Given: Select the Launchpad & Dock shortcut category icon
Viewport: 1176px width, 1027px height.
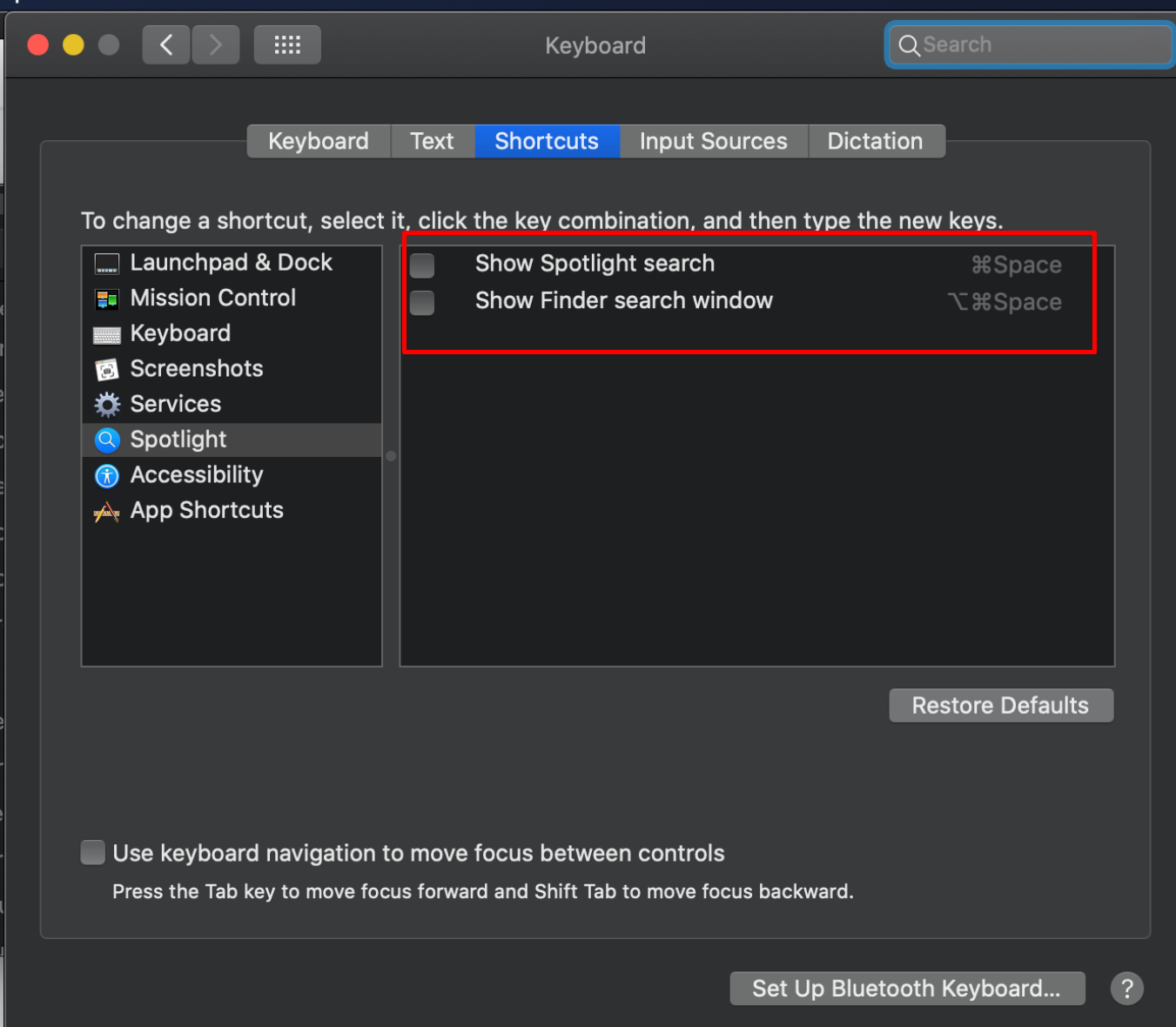Looking at the screenshot, I should tap(106, 263).
